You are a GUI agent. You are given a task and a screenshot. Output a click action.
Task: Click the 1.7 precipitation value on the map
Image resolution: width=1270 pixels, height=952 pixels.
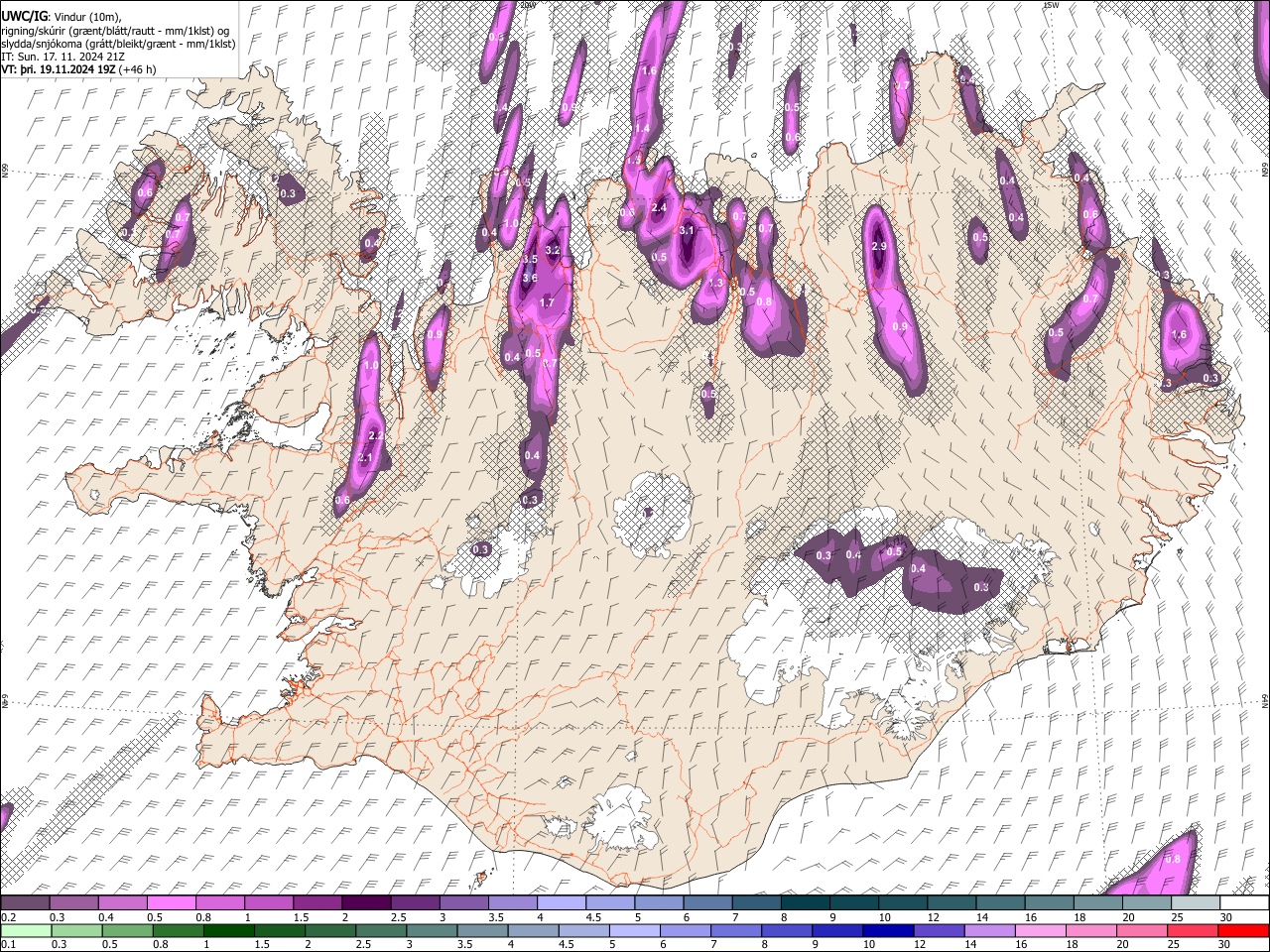pos(546,302)
